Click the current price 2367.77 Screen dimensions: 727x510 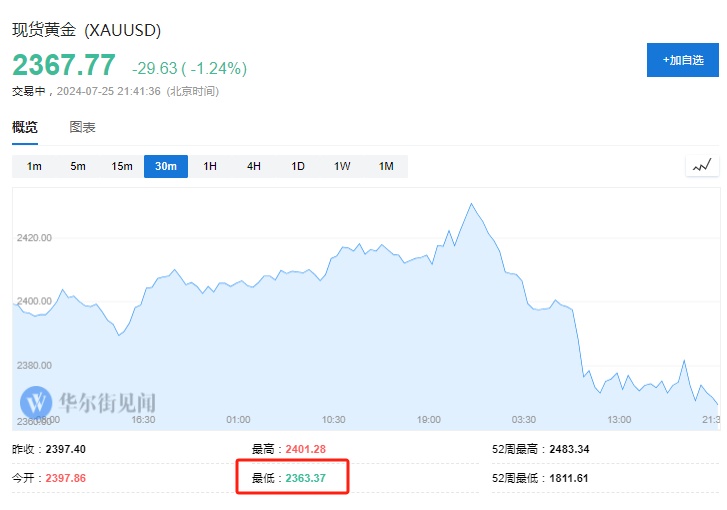click(64, 66)
